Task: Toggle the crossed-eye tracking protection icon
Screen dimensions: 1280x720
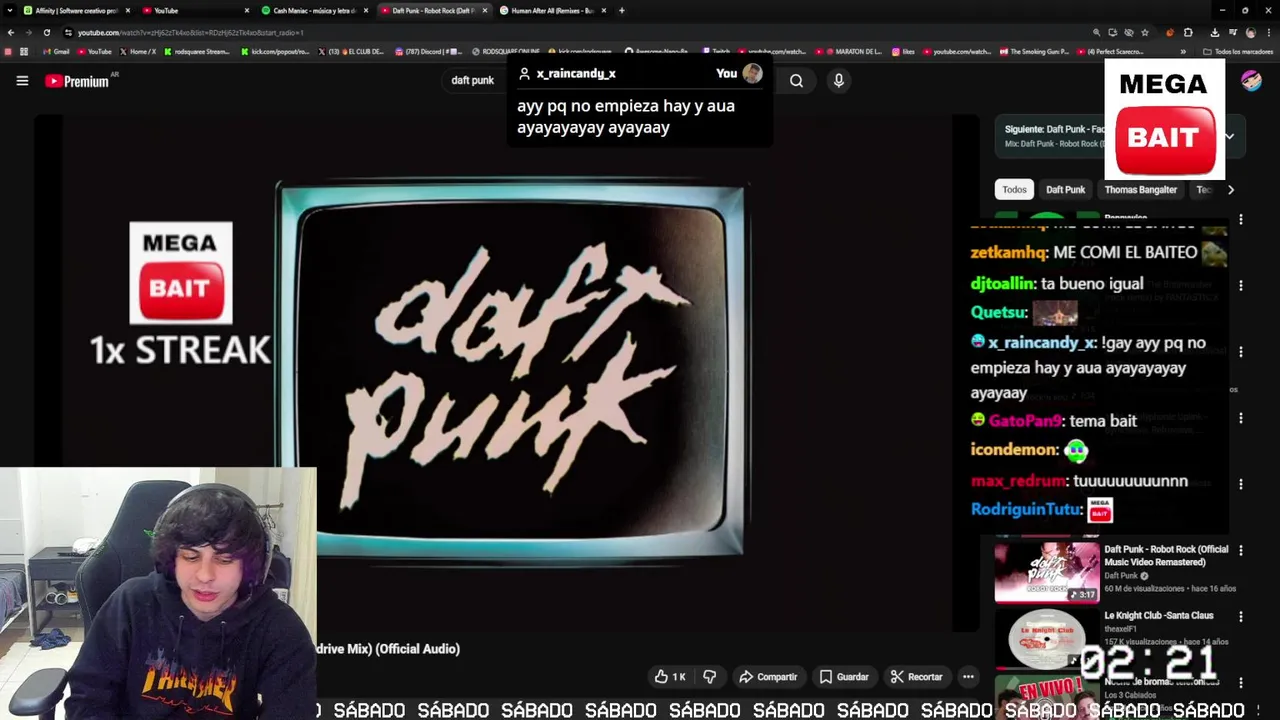Action: 1129,32
